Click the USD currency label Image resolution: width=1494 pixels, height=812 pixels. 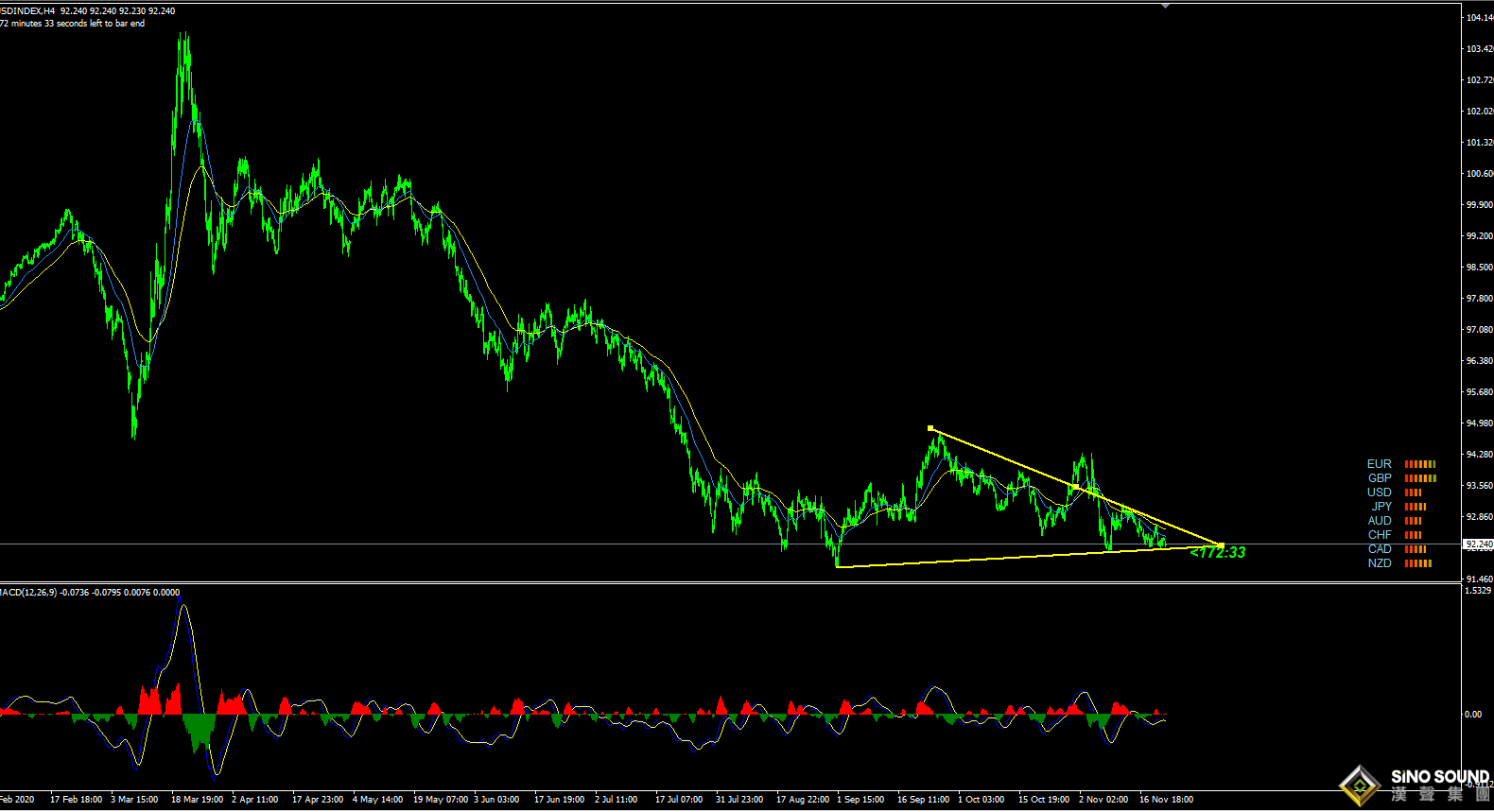coord(1379,492)
